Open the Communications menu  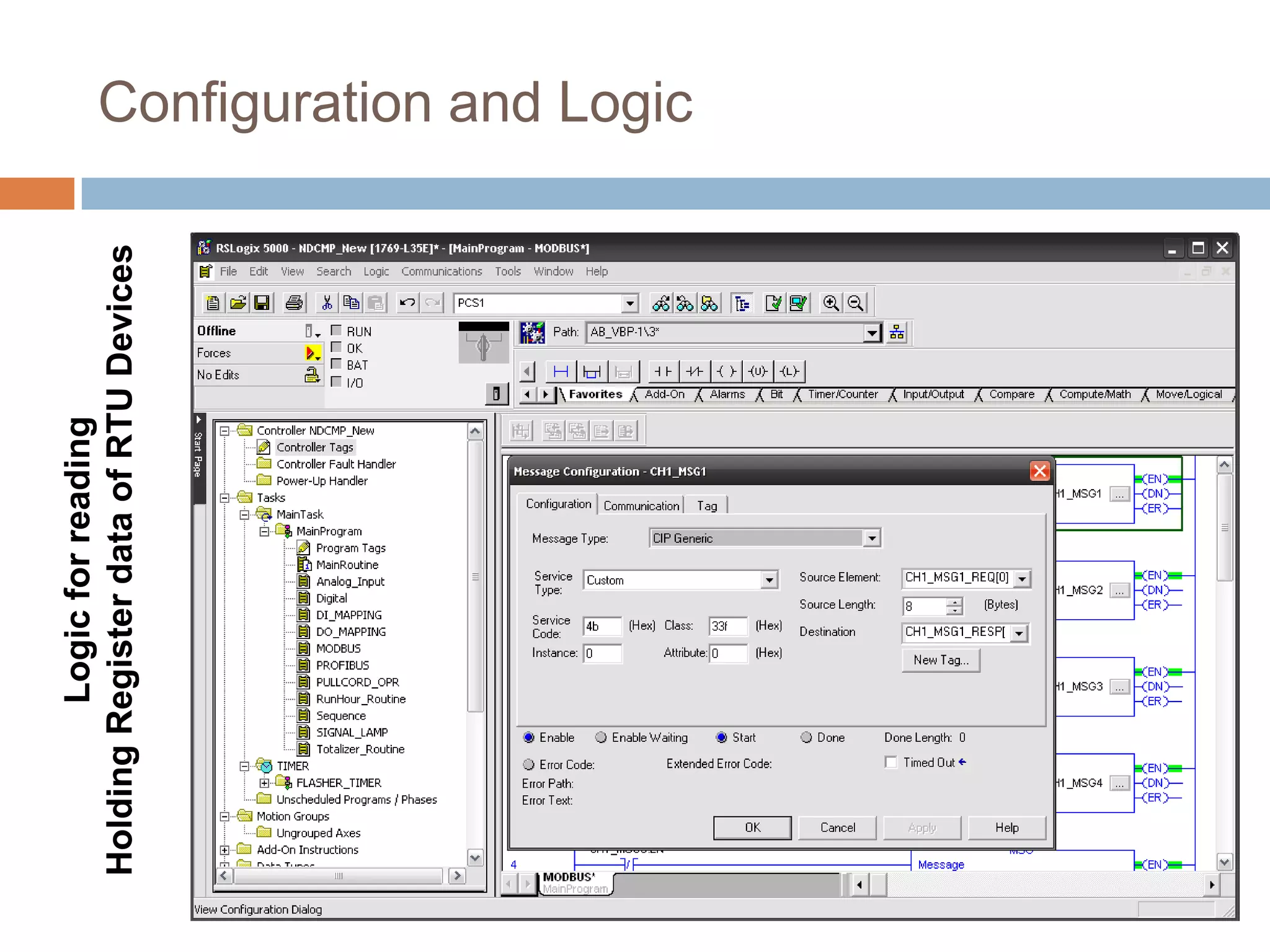[x=442, y=271]
